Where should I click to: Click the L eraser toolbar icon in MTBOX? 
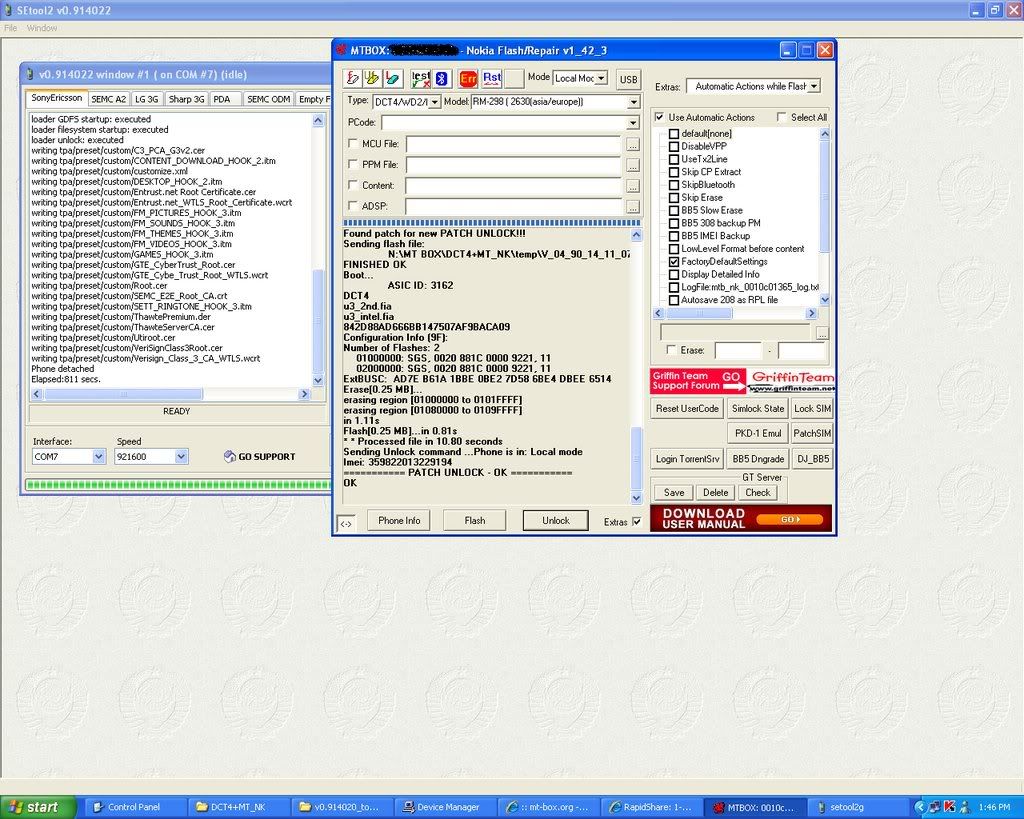coord(392,78)
